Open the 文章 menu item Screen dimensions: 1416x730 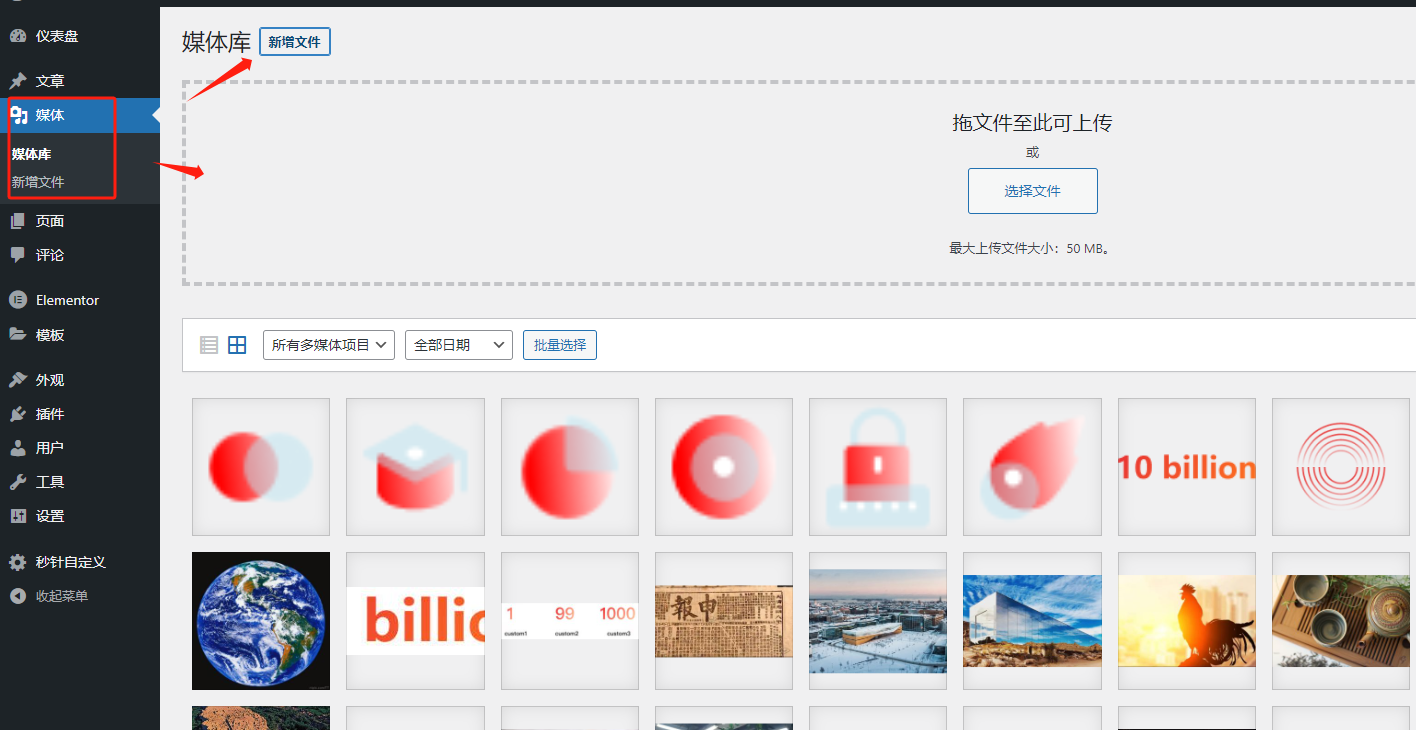(x=80, y=81)
